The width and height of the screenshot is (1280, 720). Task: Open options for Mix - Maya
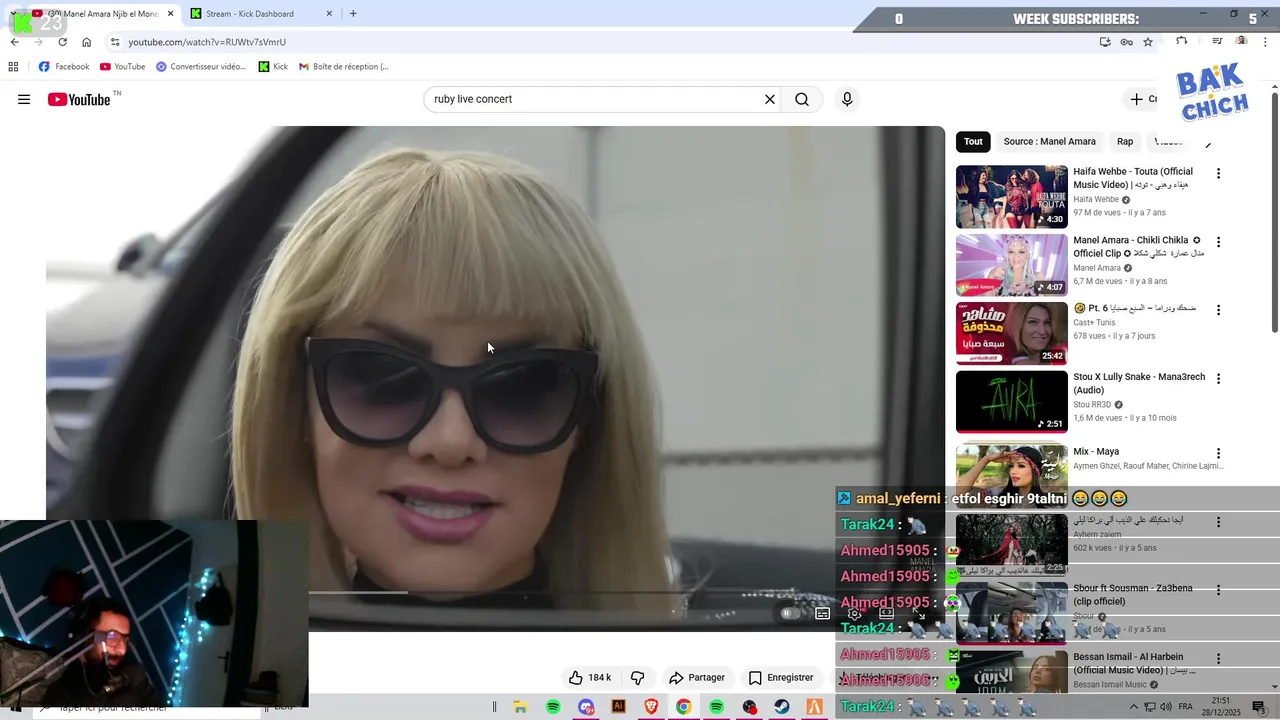point(1218,453)
